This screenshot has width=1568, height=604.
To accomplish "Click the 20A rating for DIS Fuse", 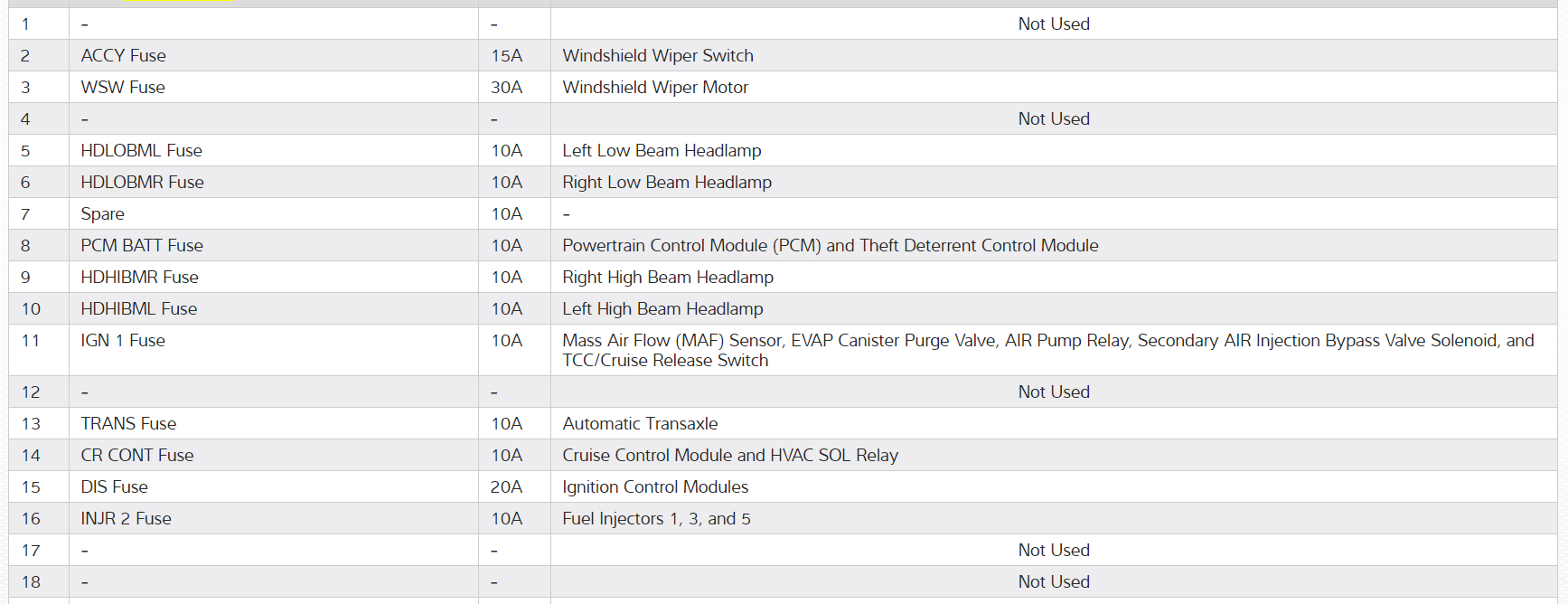I will pos(506,486).
